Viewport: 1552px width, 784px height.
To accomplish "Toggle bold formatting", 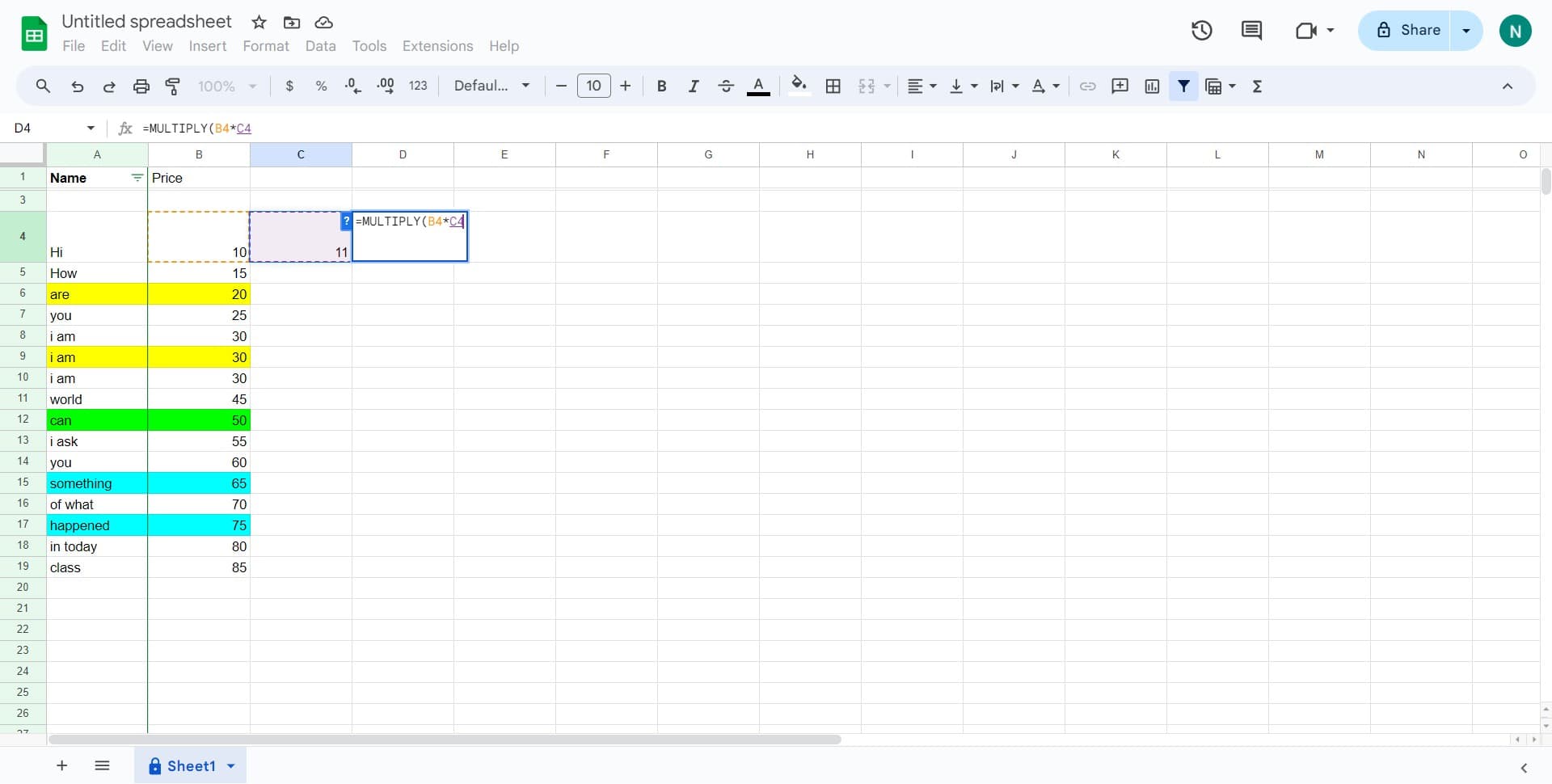I will pos(661,86).
